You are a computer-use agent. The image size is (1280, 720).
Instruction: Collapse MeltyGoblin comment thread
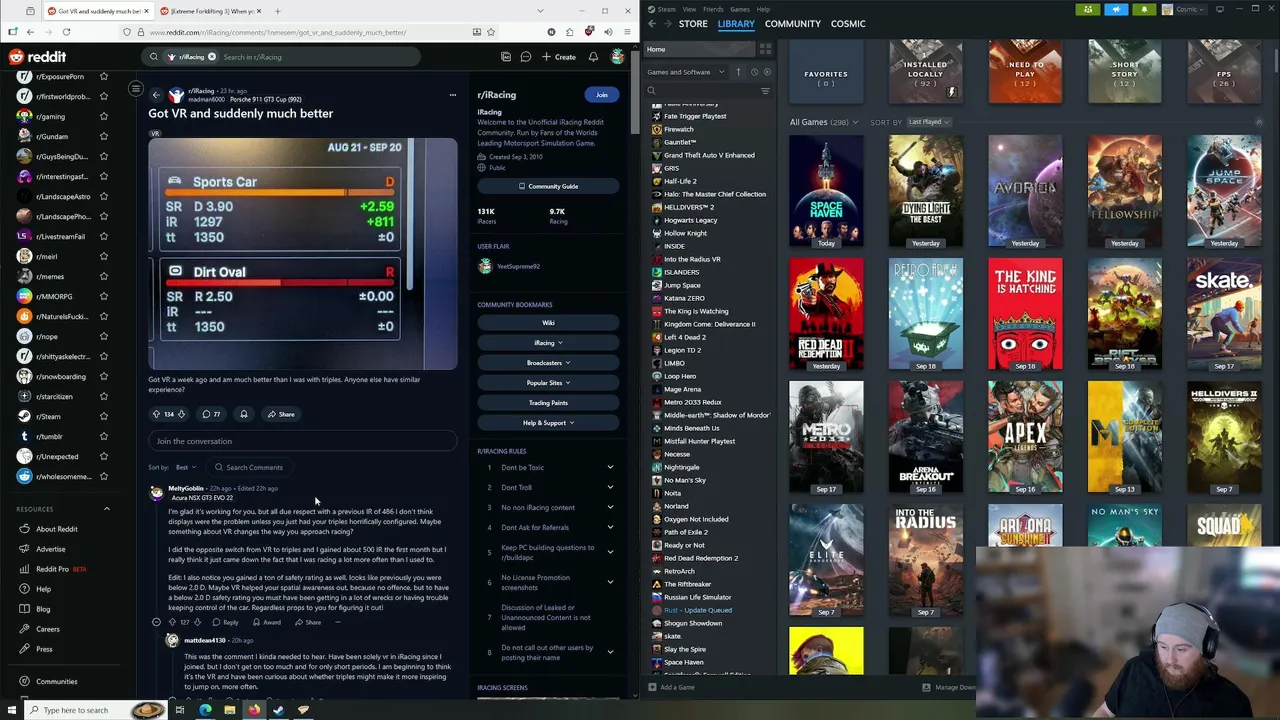tap(156, 622)
